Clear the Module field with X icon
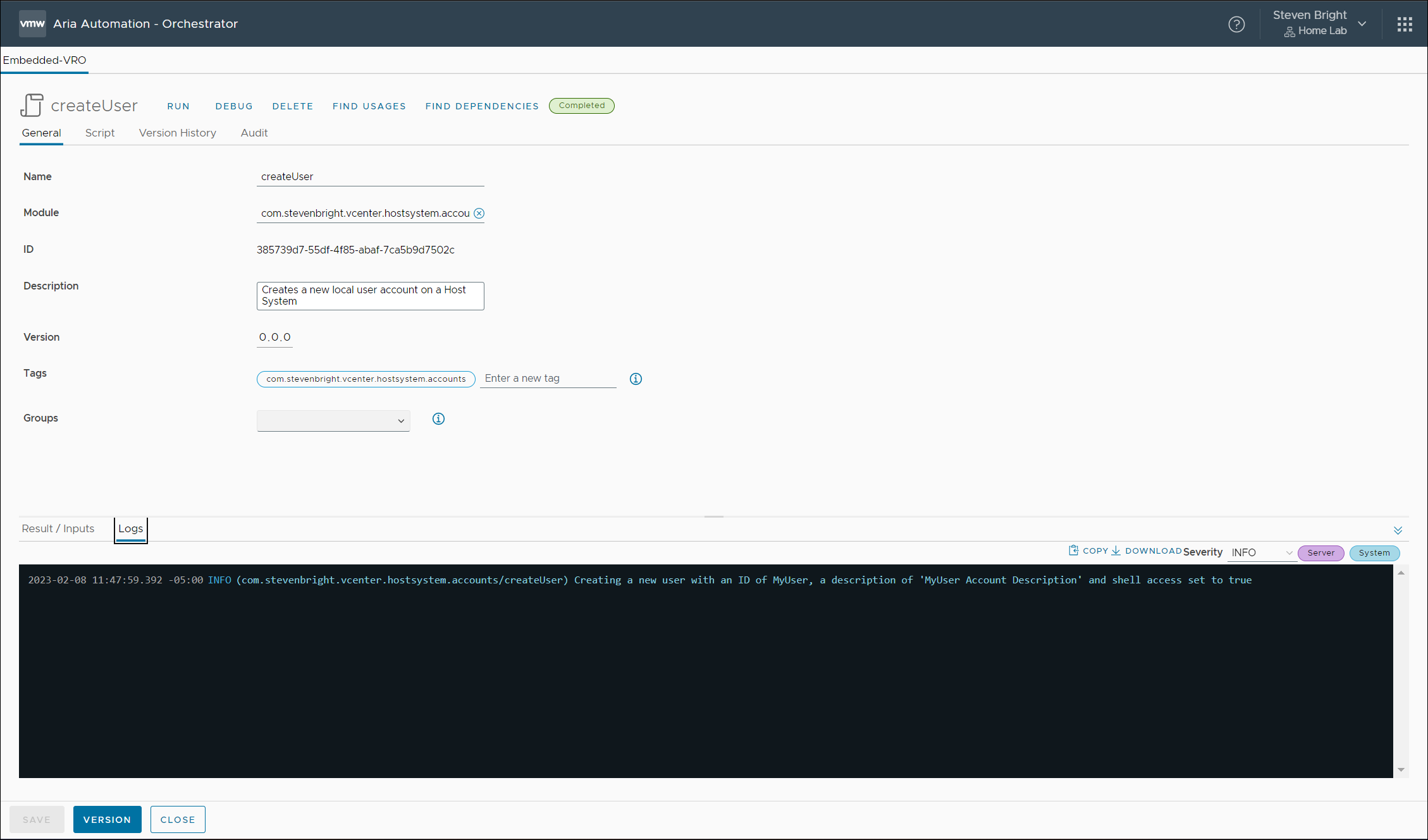This screenshot has height=840, width=1428. tap(479, 214)
